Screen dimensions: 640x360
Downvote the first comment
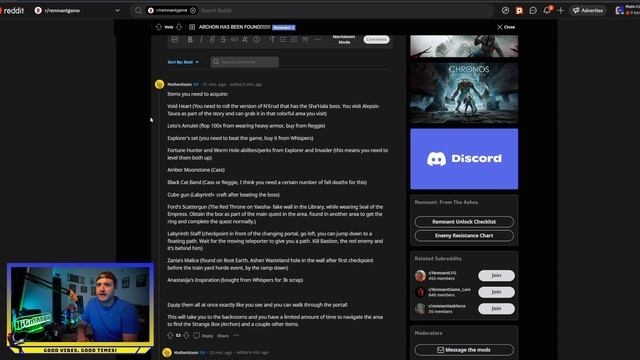[186, 336]
